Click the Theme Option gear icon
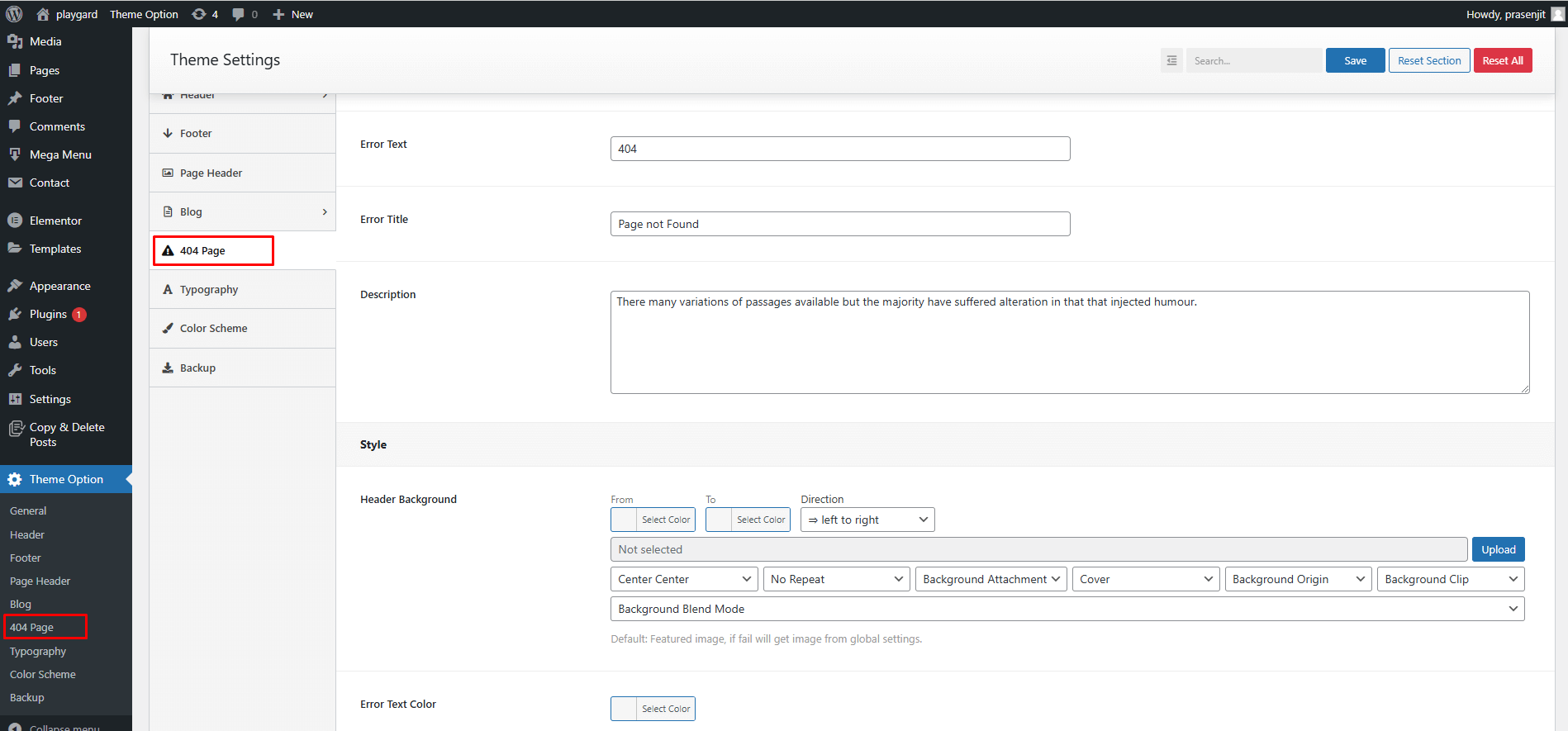This screenshot has width=1568, height=731. click(x=15, y=479)
